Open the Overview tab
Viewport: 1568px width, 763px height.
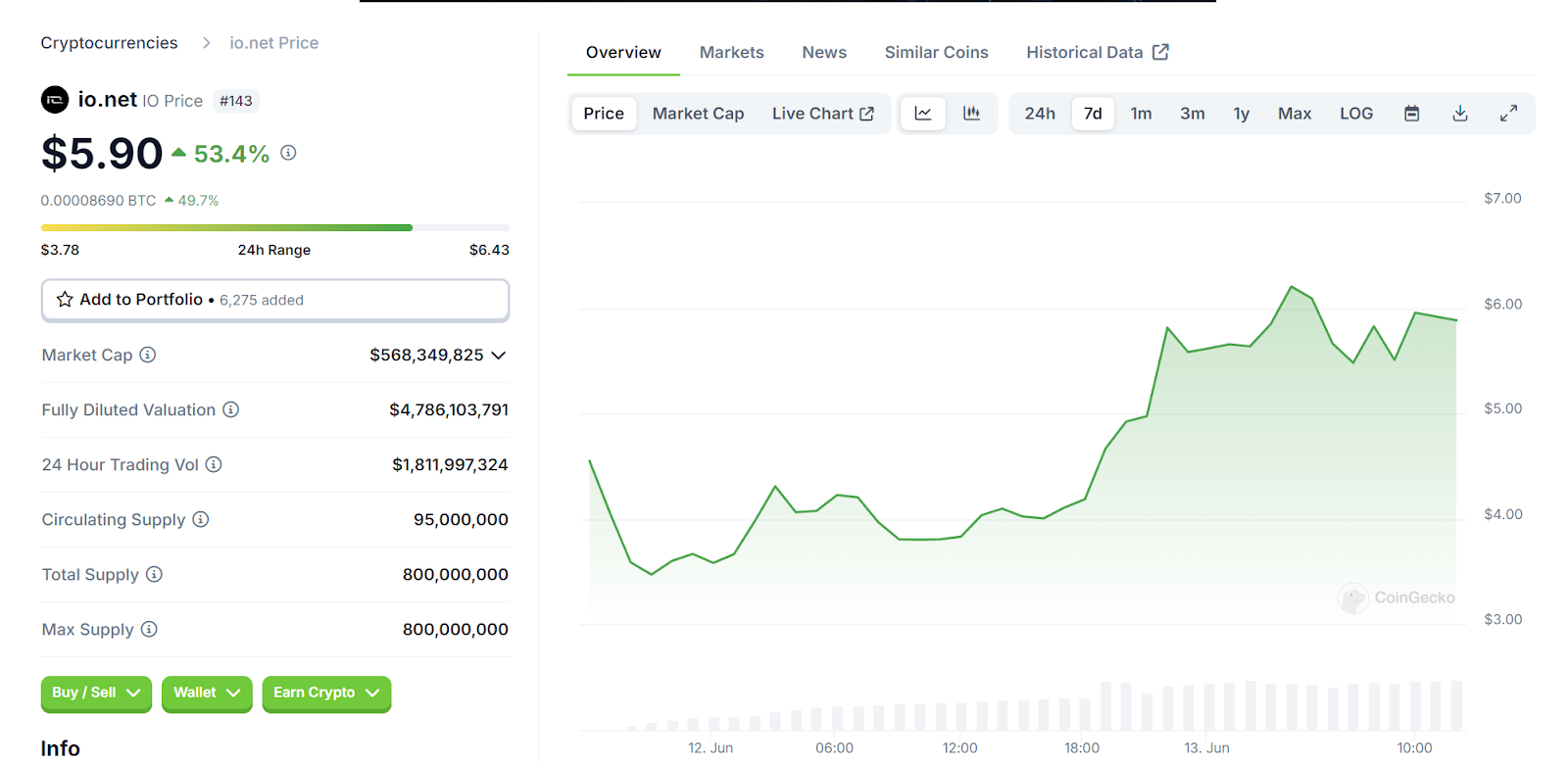pos(623,53)
